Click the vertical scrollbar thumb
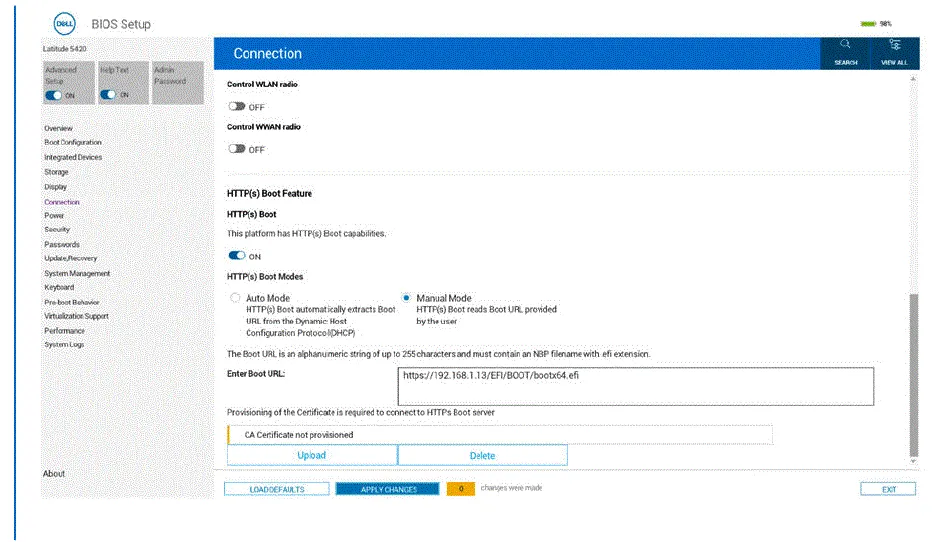 (912, 375)
